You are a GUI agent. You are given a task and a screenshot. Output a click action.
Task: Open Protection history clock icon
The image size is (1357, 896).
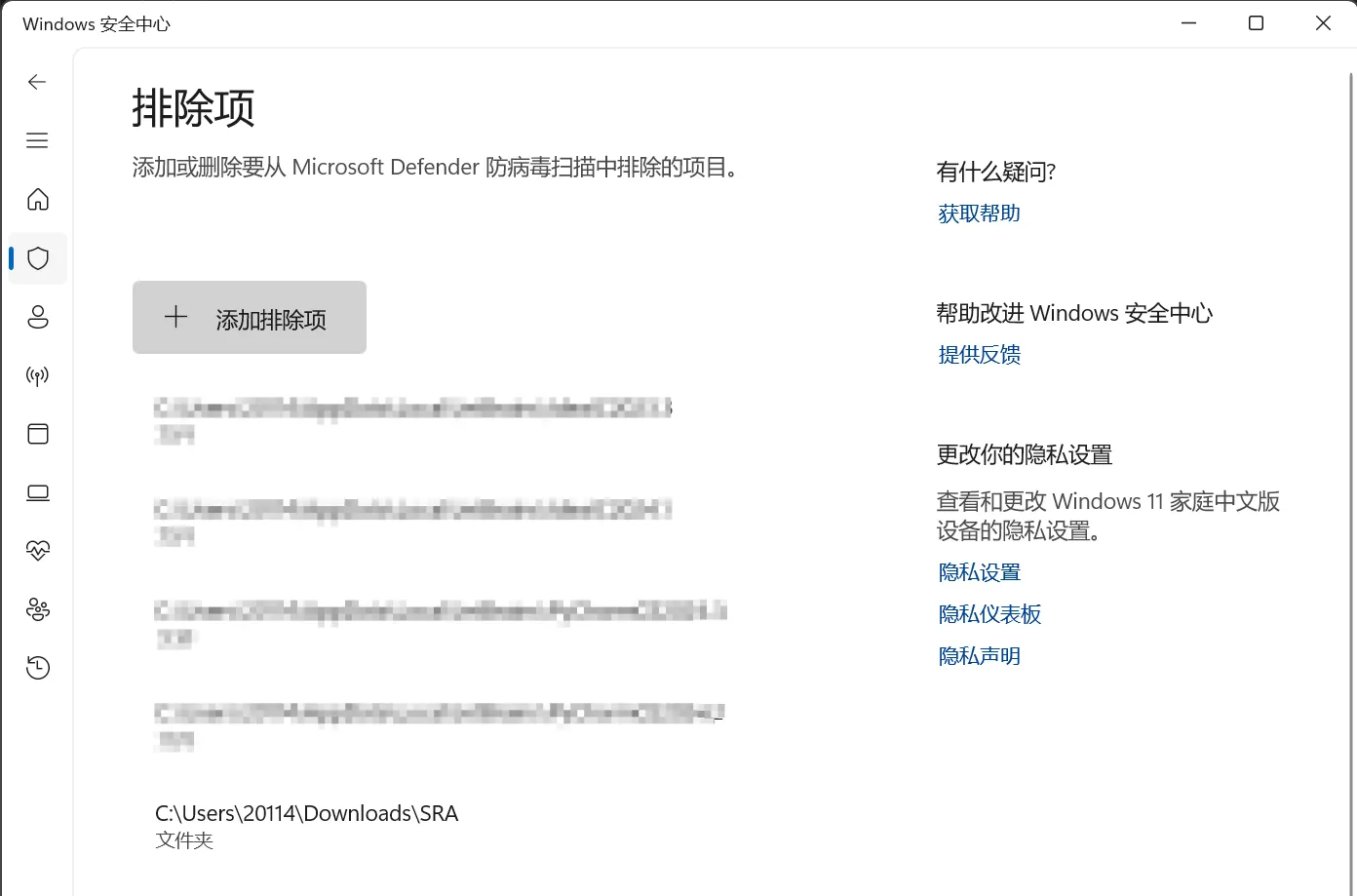[38, 668]
